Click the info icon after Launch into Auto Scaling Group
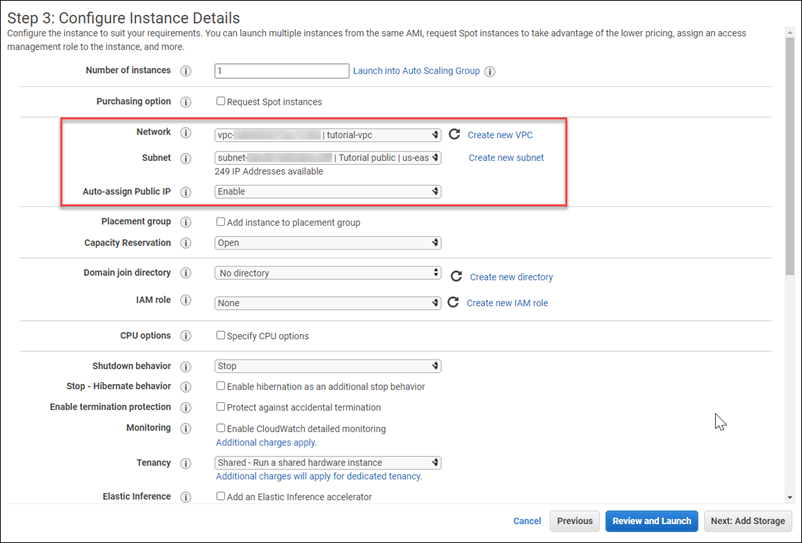Viewport: 802px width, 543px height. pos(490,72)
